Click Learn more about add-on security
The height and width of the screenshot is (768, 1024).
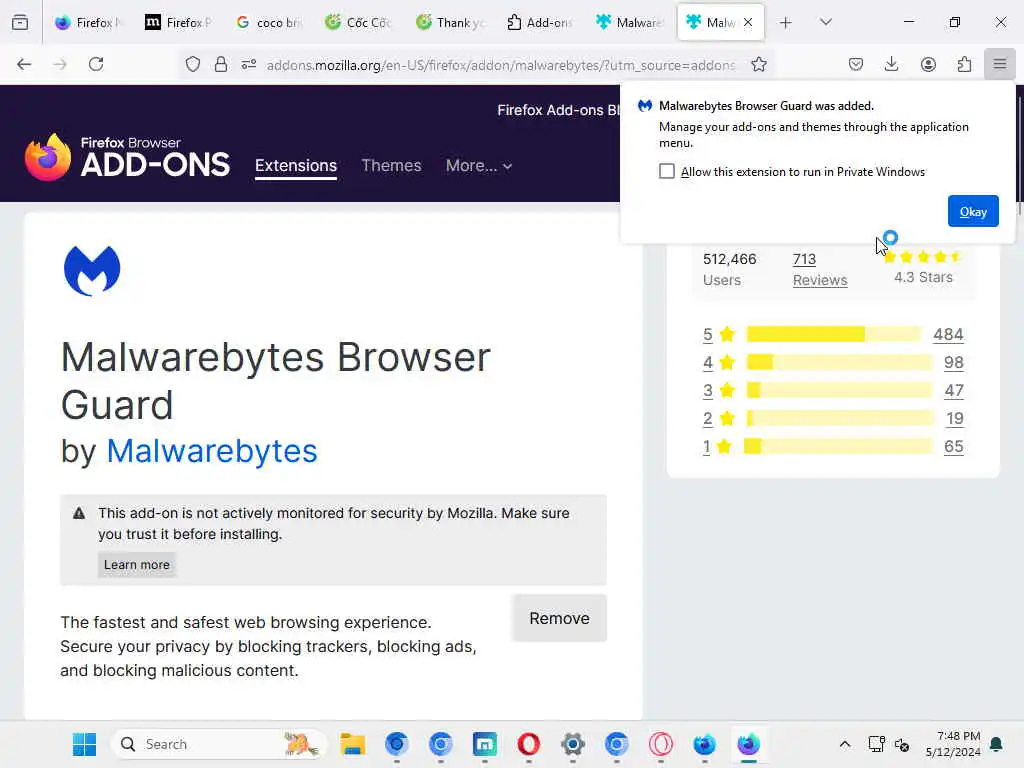point(136,565)
